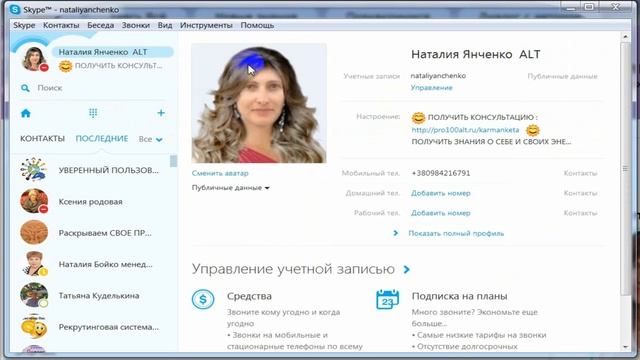Click Контакты visibility for Мобильный тел.
This screenshot has width=640, height=360.
click(x=580, y=173)
